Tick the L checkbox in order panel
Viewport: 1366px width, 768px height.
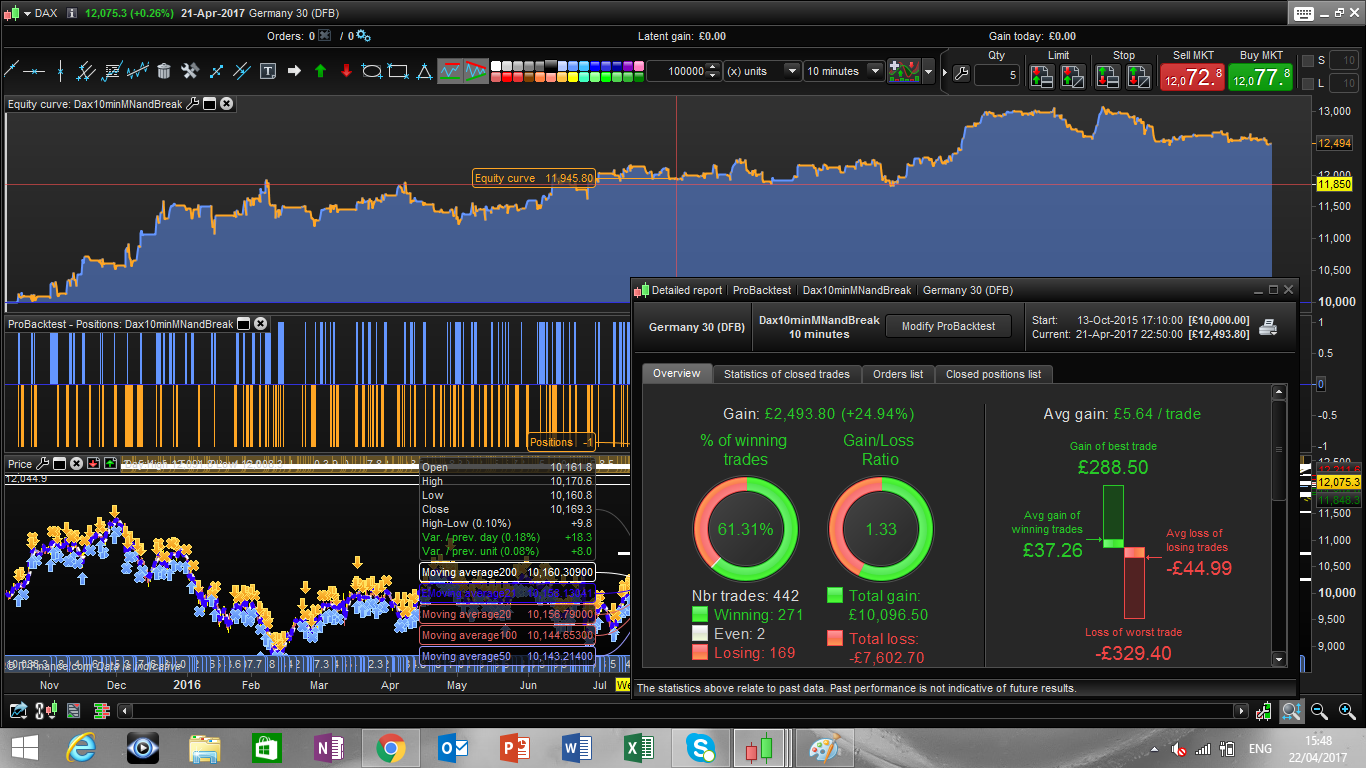click(1307, 83)
